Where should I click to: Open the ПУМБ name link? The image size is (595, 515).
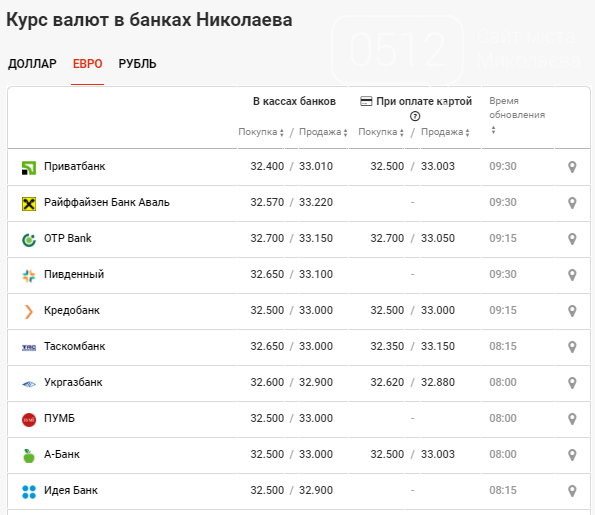tap(59, 418)
